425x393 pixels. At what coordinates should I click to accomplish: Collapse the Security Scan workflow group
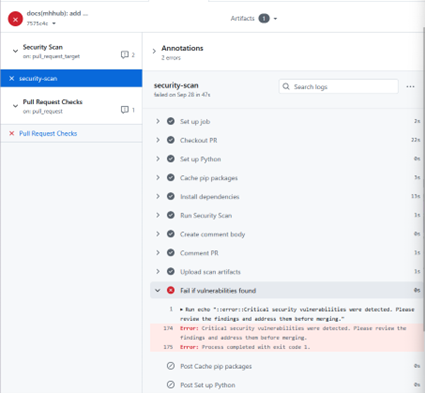(15, 51)
